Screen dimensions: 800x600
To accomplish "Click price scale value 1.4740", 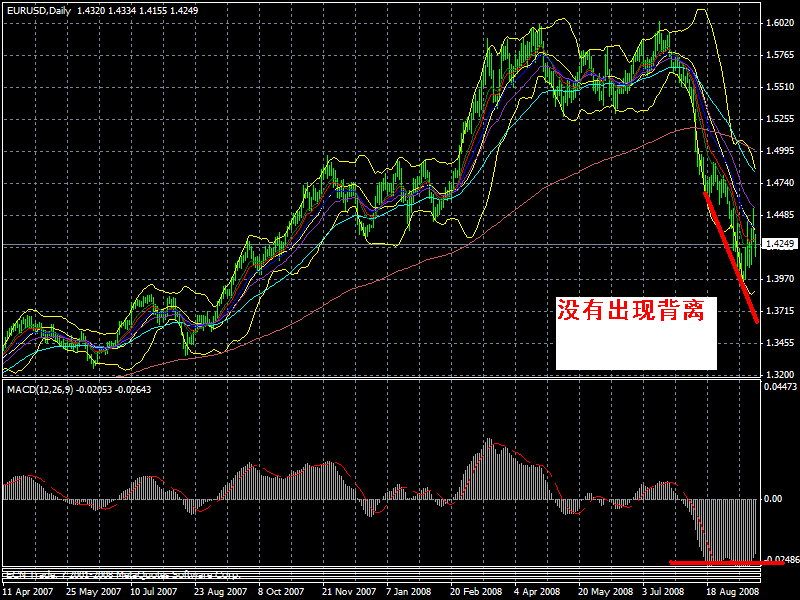I will (x=780, y=183).
